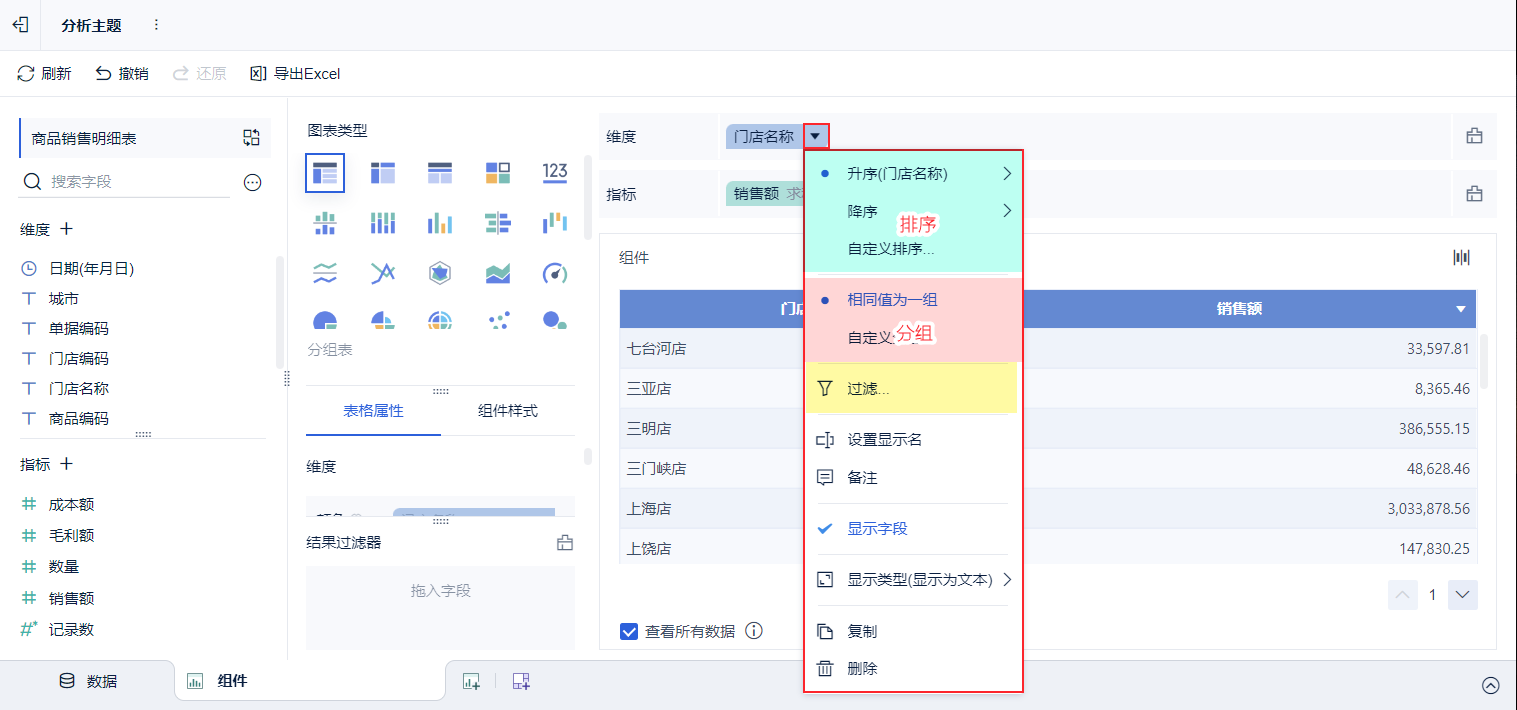This screenshot has height=710, width=1517.
Task: Select the group table chart type
Action: point(325,173)
